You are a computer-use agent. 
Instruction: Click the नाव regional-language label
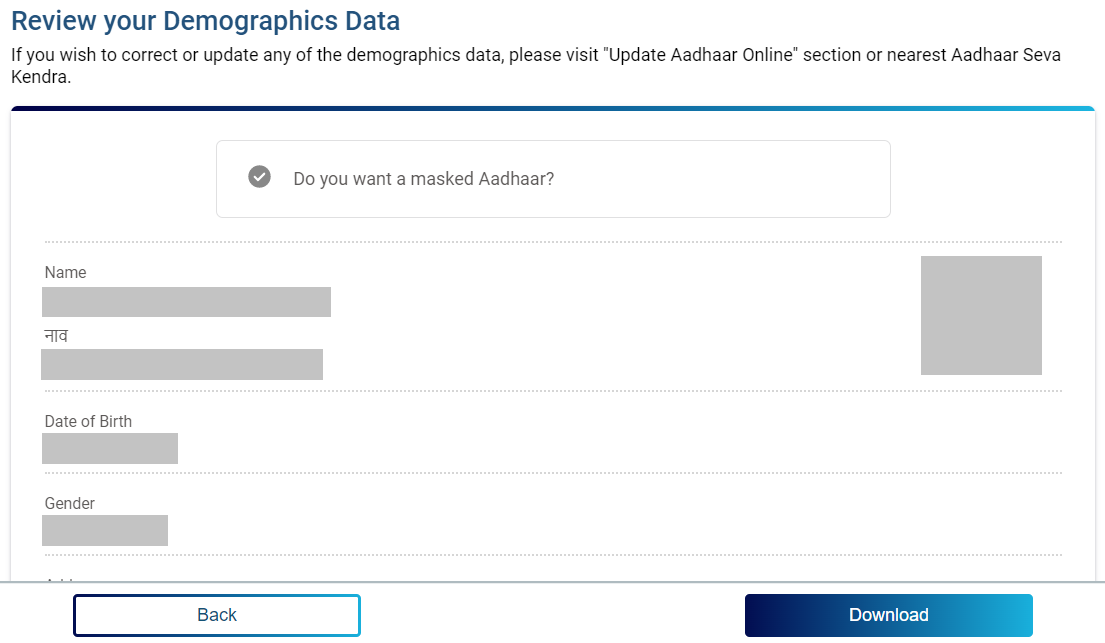coord(56,336)
